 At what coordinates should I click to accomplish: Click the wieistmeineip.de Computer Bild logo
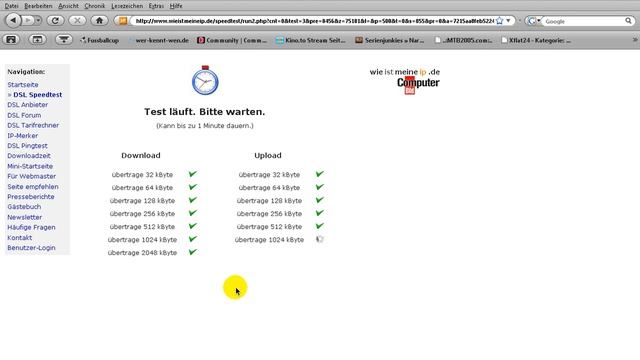click(405, 81)
